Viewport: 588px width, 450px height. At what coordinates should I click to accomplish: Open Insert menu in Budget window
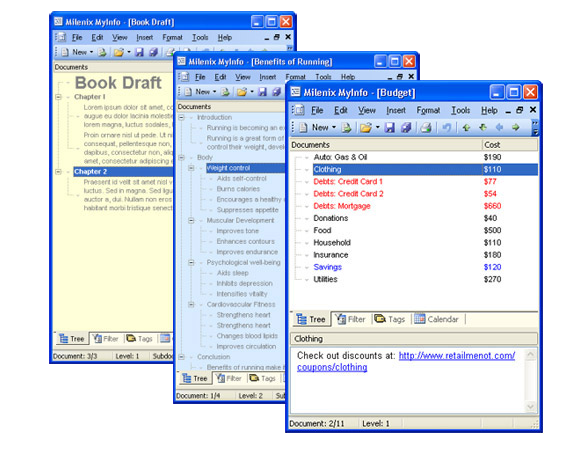(396, 110)
